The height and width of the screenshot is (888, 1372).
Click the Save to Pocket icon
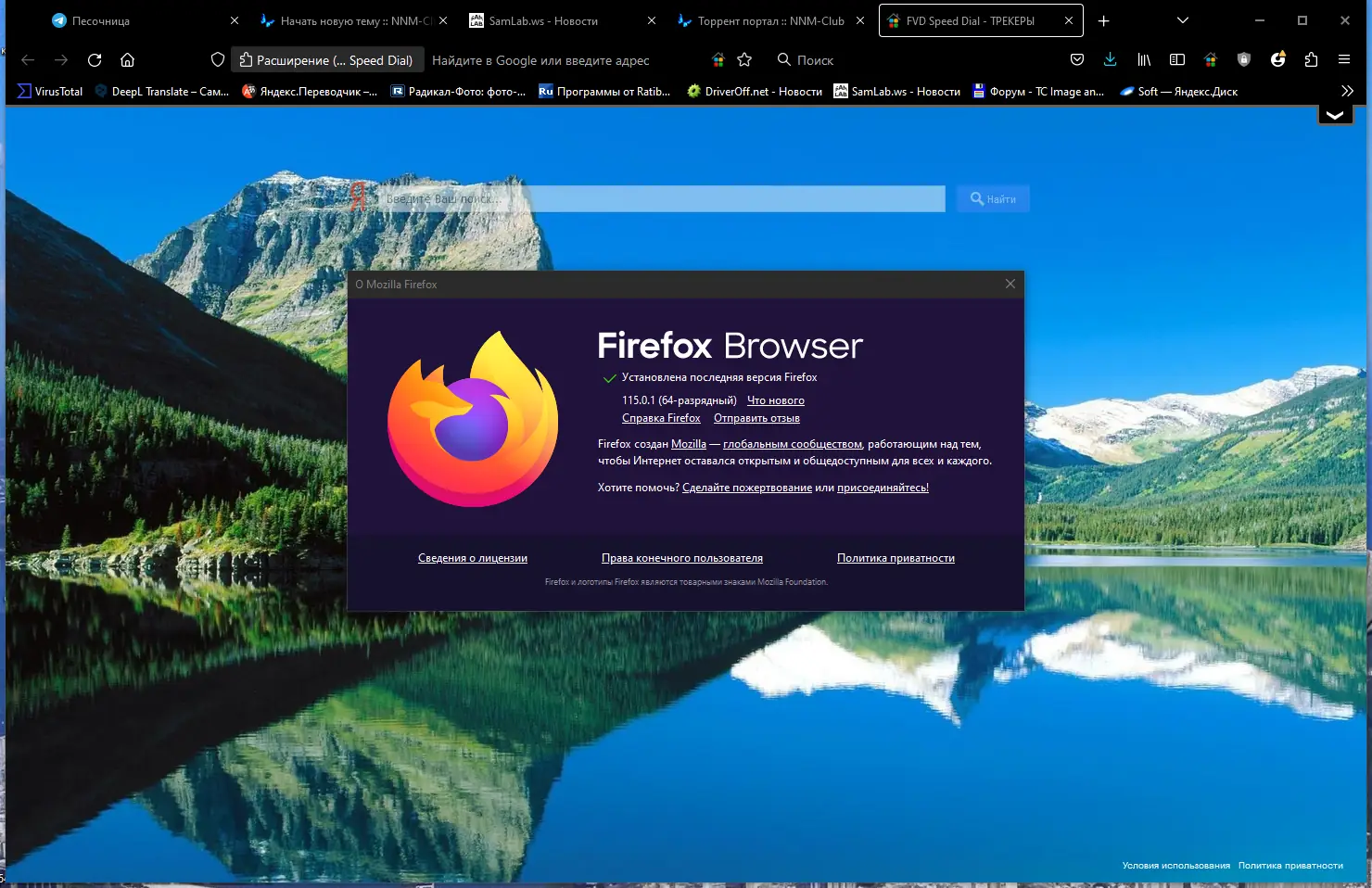1077,60
